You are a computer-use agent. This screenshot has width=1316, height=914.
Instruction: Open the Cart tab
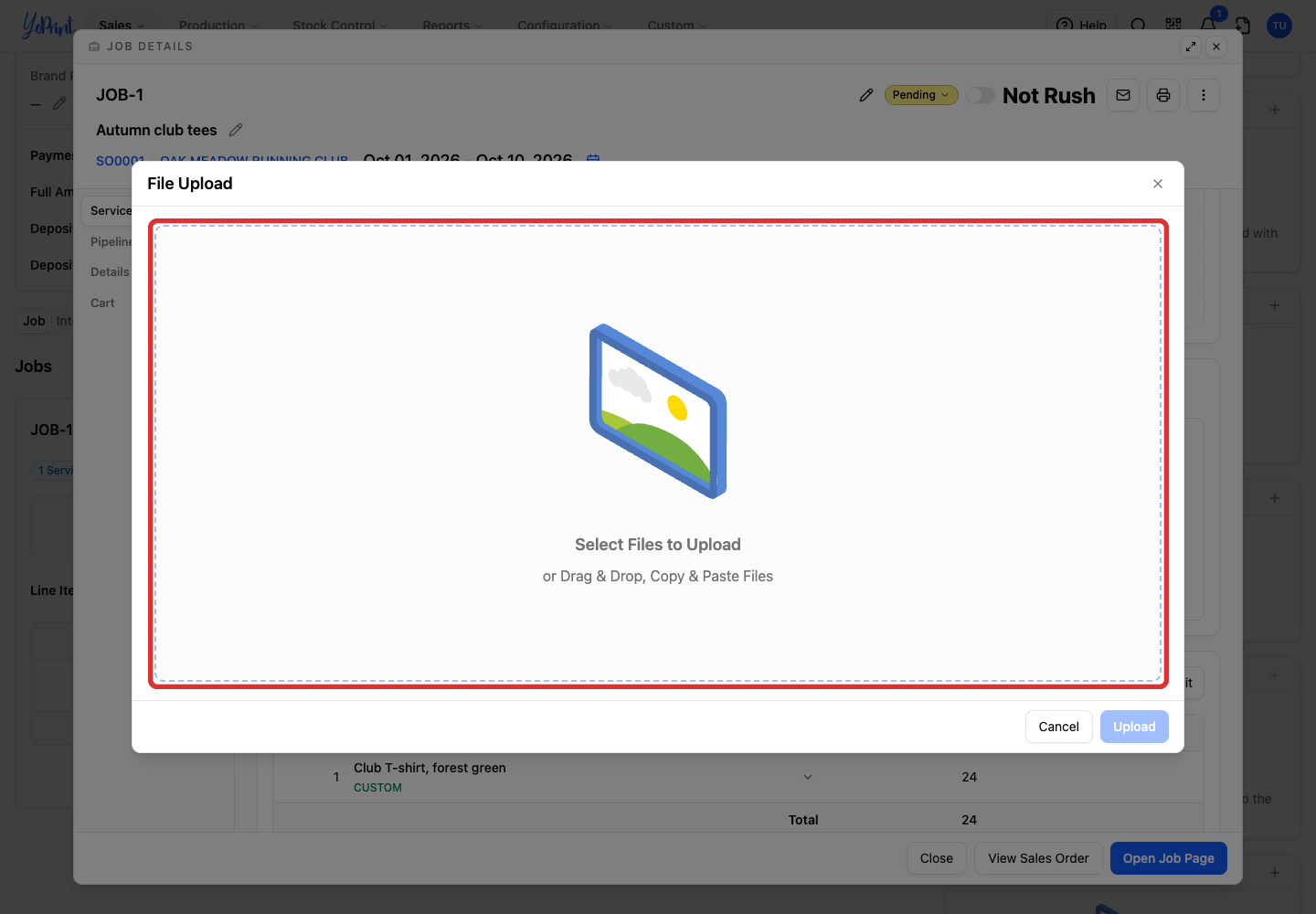(x=102, y=303)
